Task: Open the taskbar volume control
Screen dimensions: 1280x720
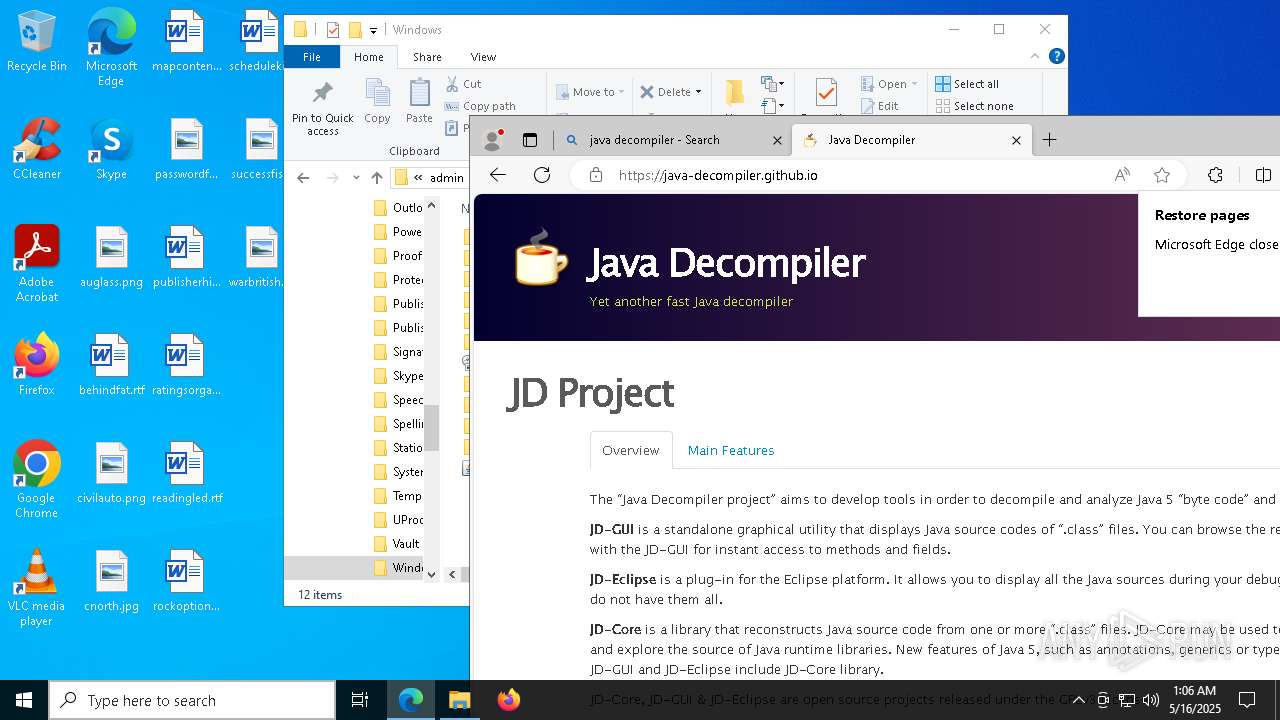Action: [x=1151, y=700]
